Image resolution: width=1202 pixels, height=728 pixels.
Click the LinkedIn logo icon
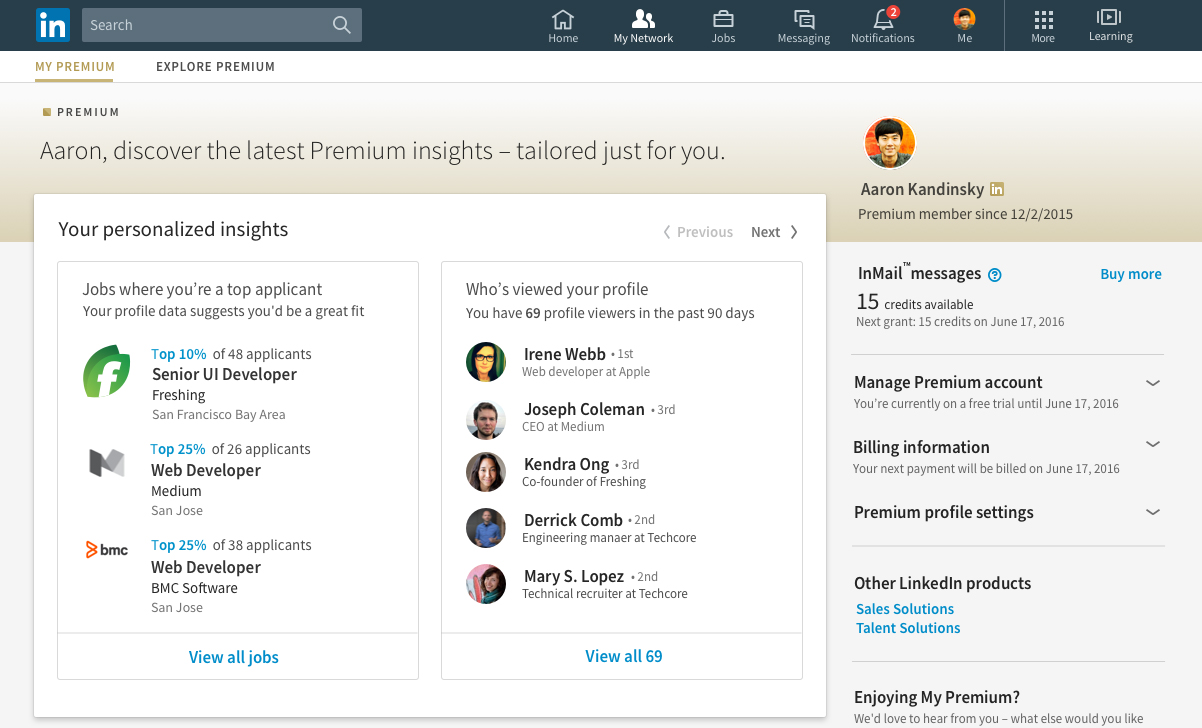click(52, 25)
